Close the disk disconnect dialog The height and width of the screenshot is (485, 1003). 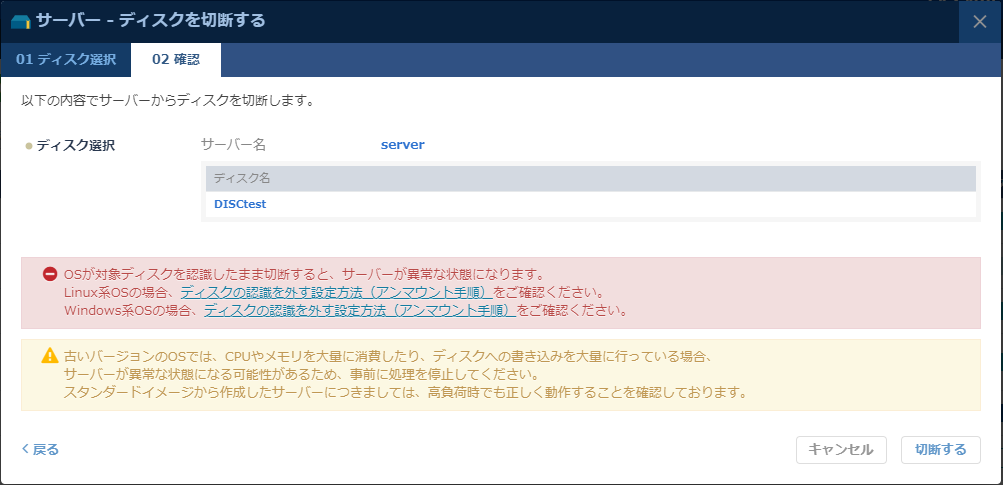tap(980, 22)
